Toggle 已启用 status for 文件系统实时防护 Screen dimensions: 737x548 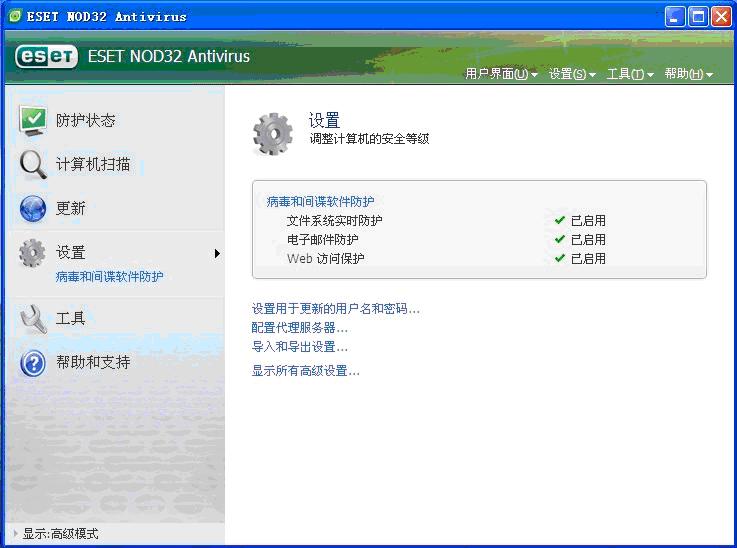588,220
